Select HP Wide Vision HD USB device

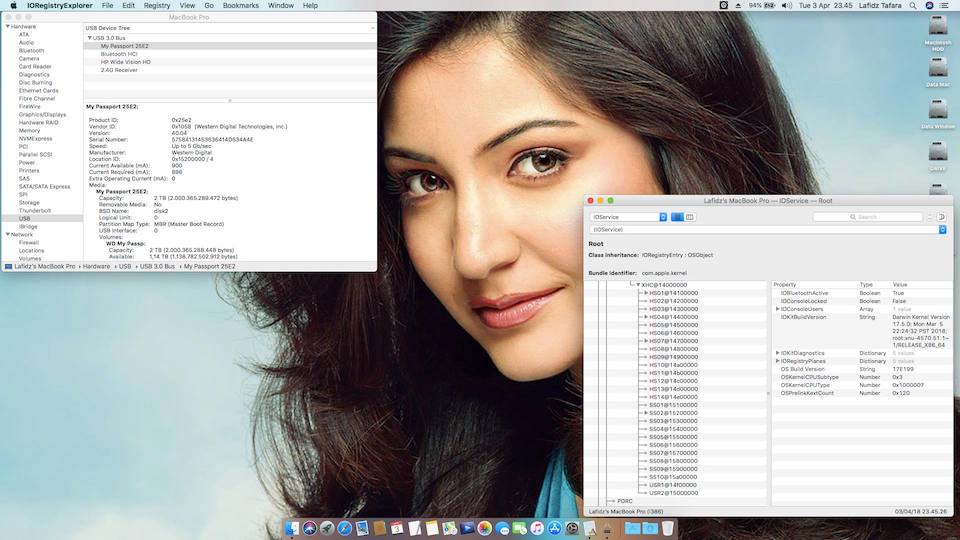point(125,62)
